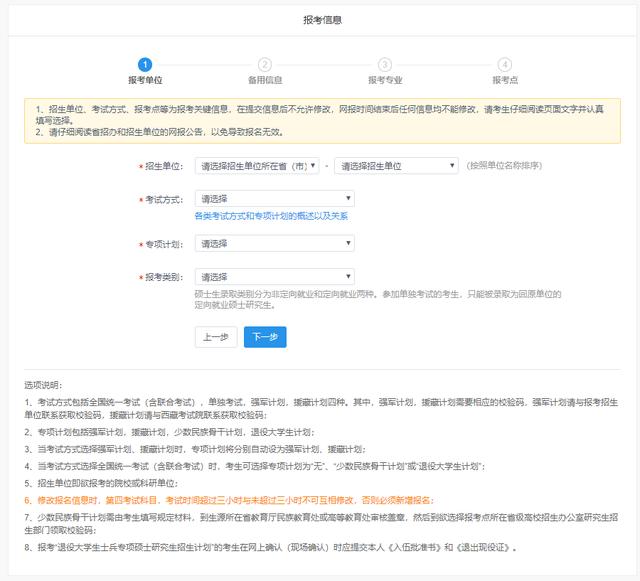Click note 5 招生单位即欲报考的院校
Viewport: 640px width, 581px height.
[x=101, y=483]
